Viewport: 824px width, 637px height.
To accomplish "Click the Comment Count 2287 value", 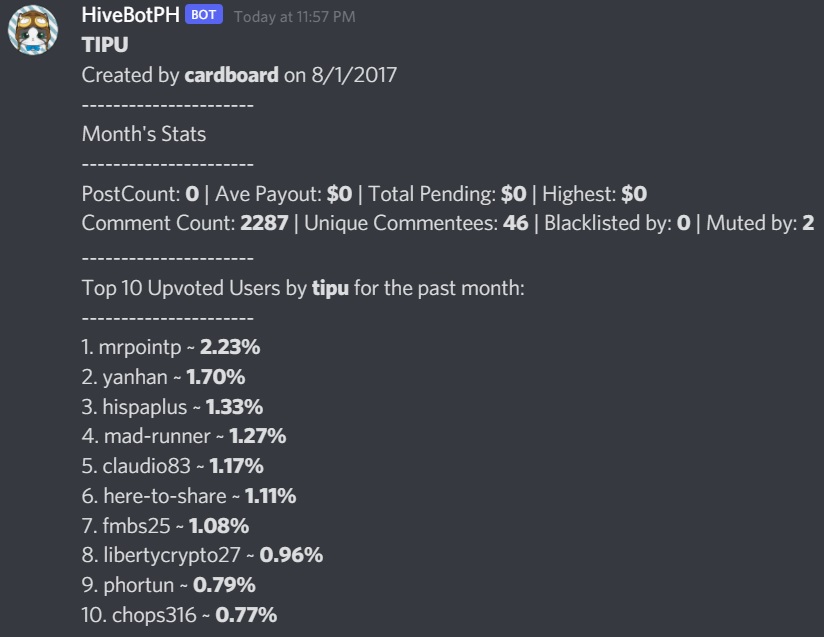I will (264, 223).
